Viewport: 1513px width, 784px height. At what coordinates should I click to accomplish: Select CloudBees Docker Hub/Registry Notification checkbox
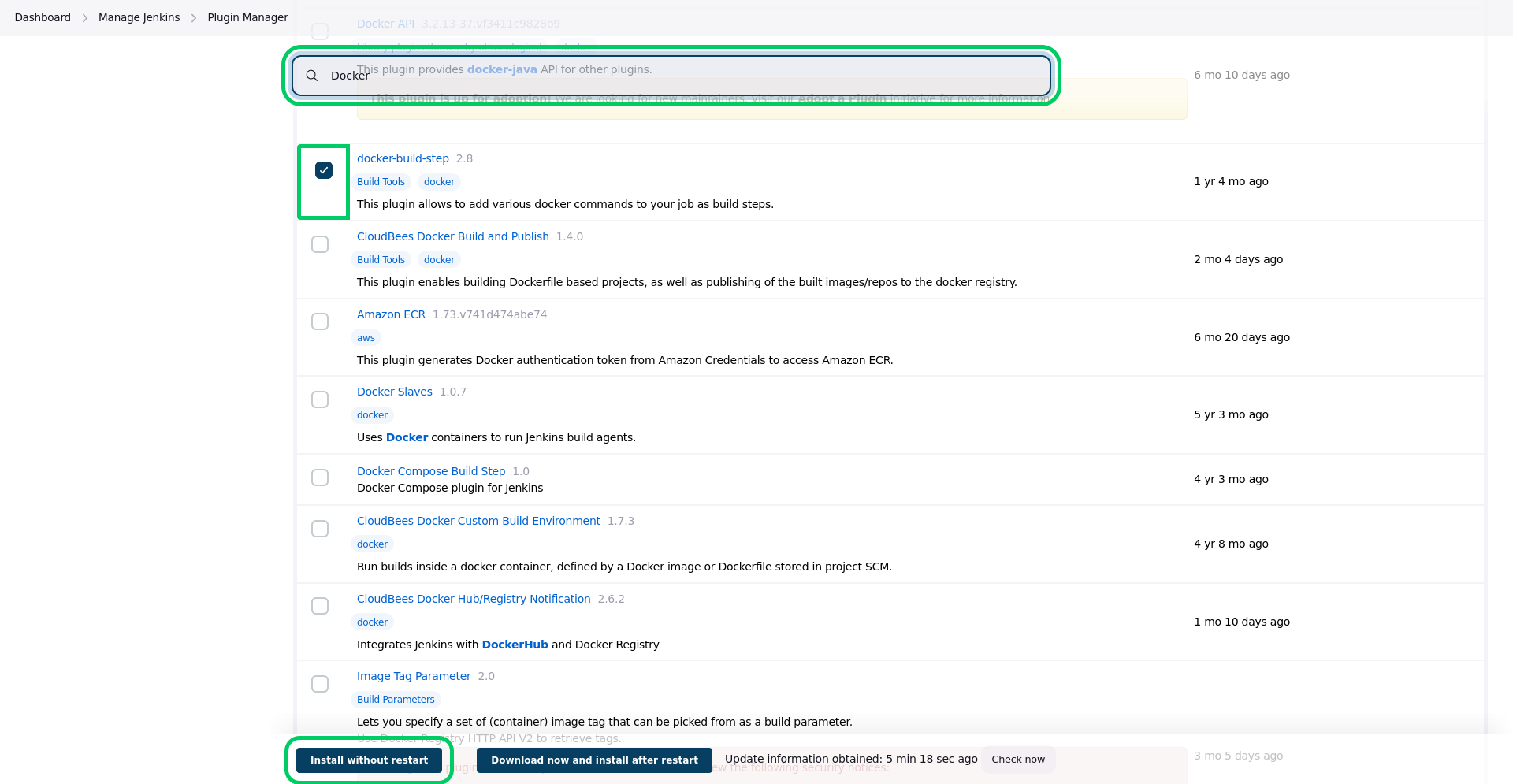point(320,606)
